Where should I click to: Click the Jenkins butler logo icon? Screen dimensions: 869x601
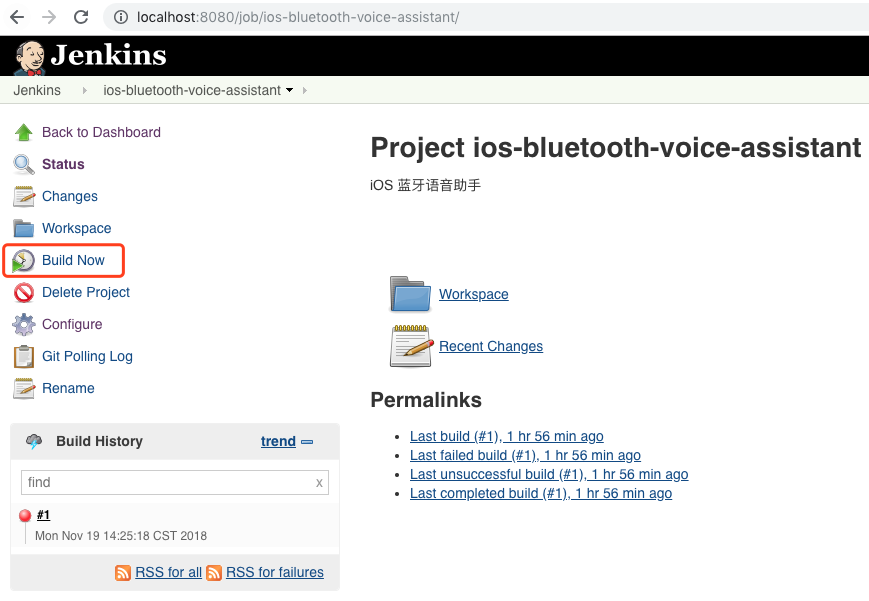pos(29,58)
